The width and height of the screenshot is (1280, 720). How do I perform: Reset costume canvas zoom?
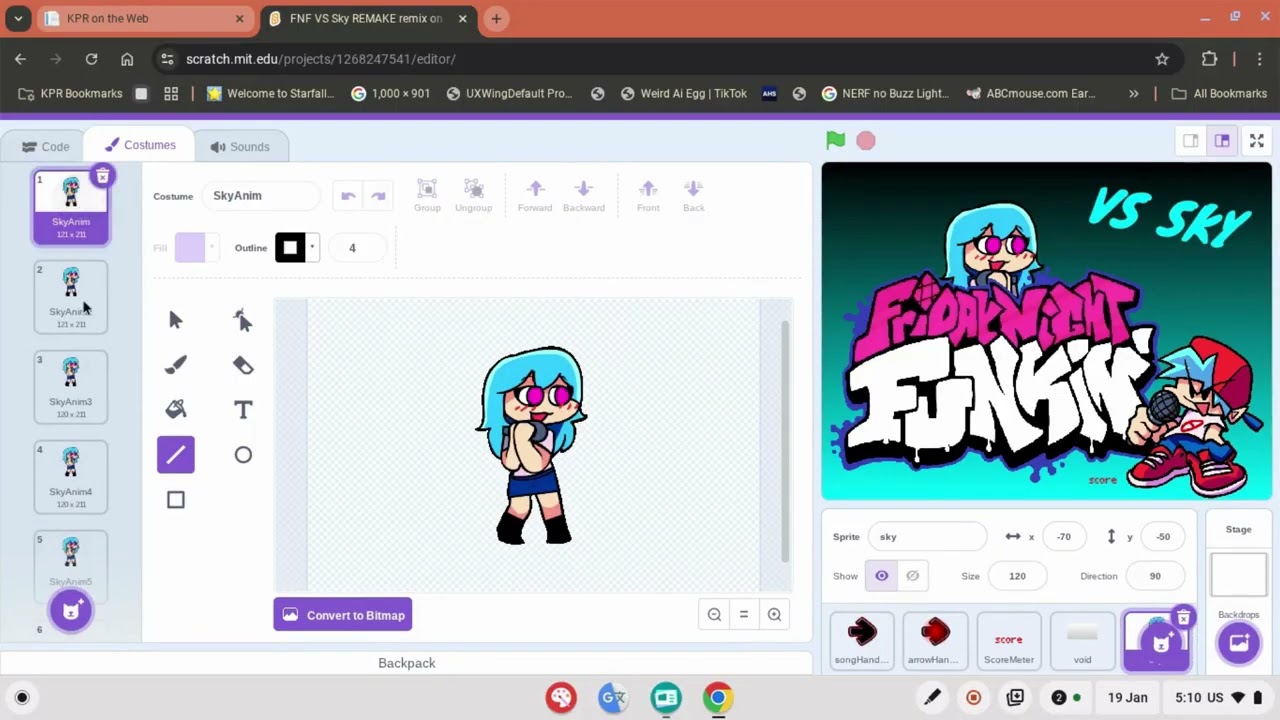tap(744, 615)
